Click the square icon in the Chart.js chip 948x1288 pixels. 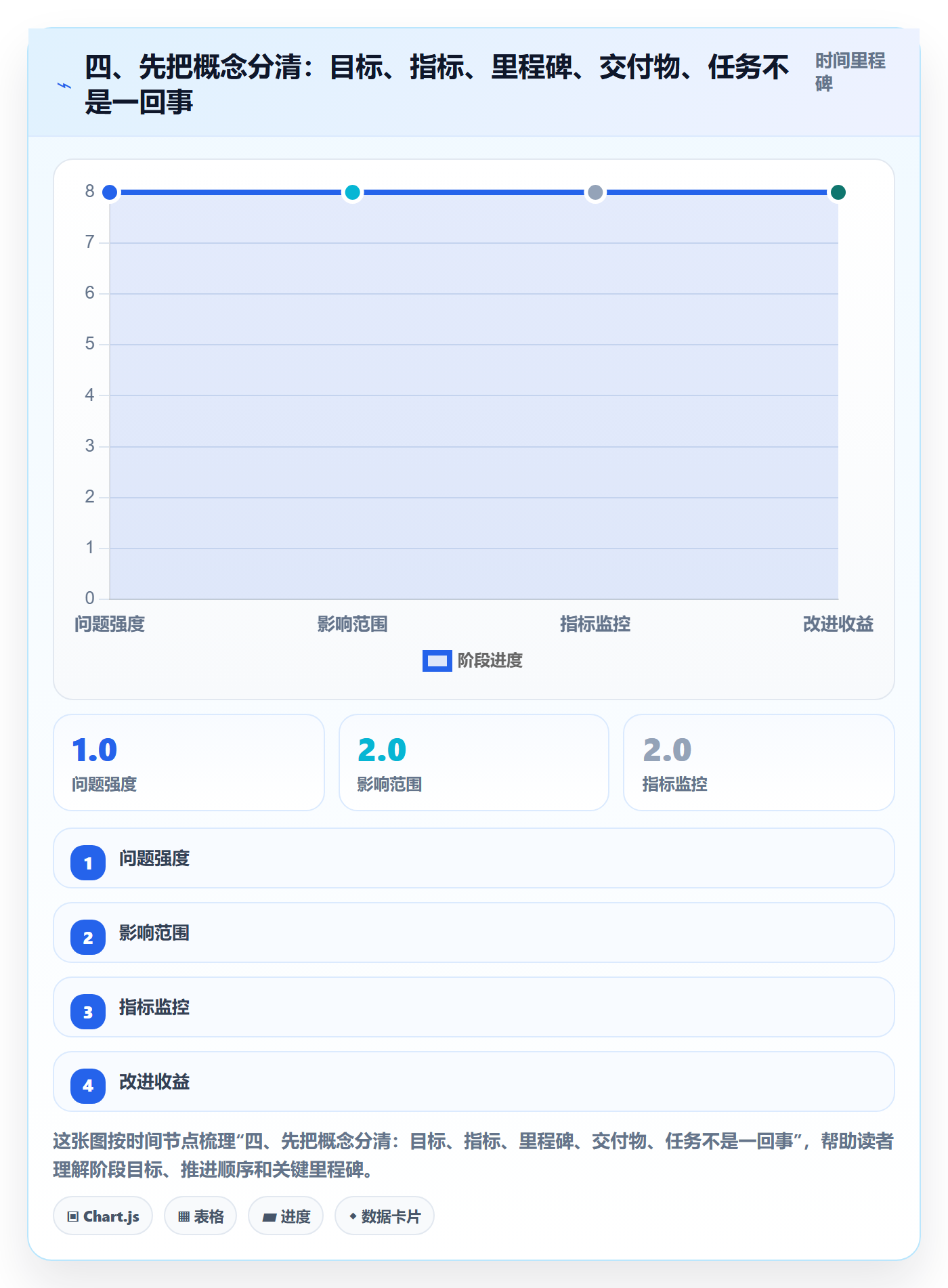tap(73, 1217)
